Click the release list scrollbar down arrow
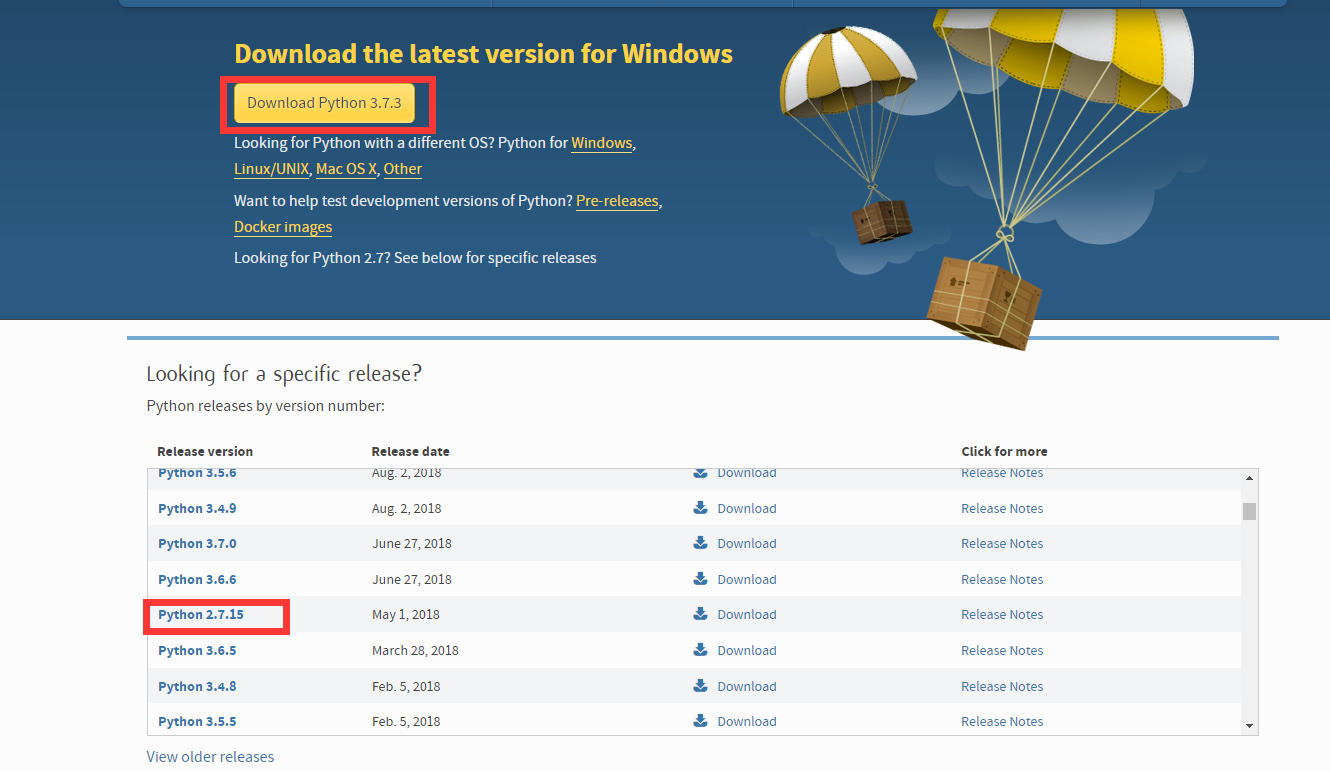 click(x=1249, y=725)
